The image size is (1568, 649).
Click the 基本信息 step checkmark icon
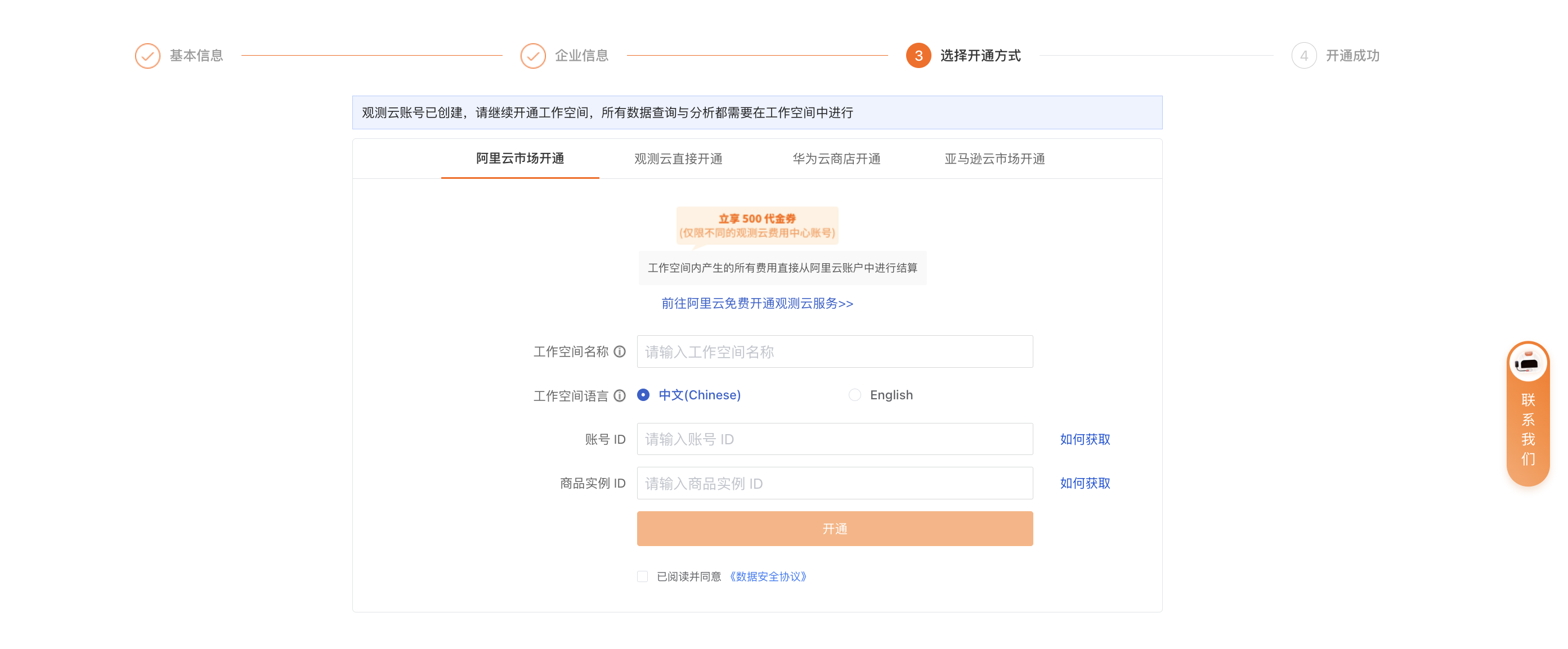tap(147, 56)
